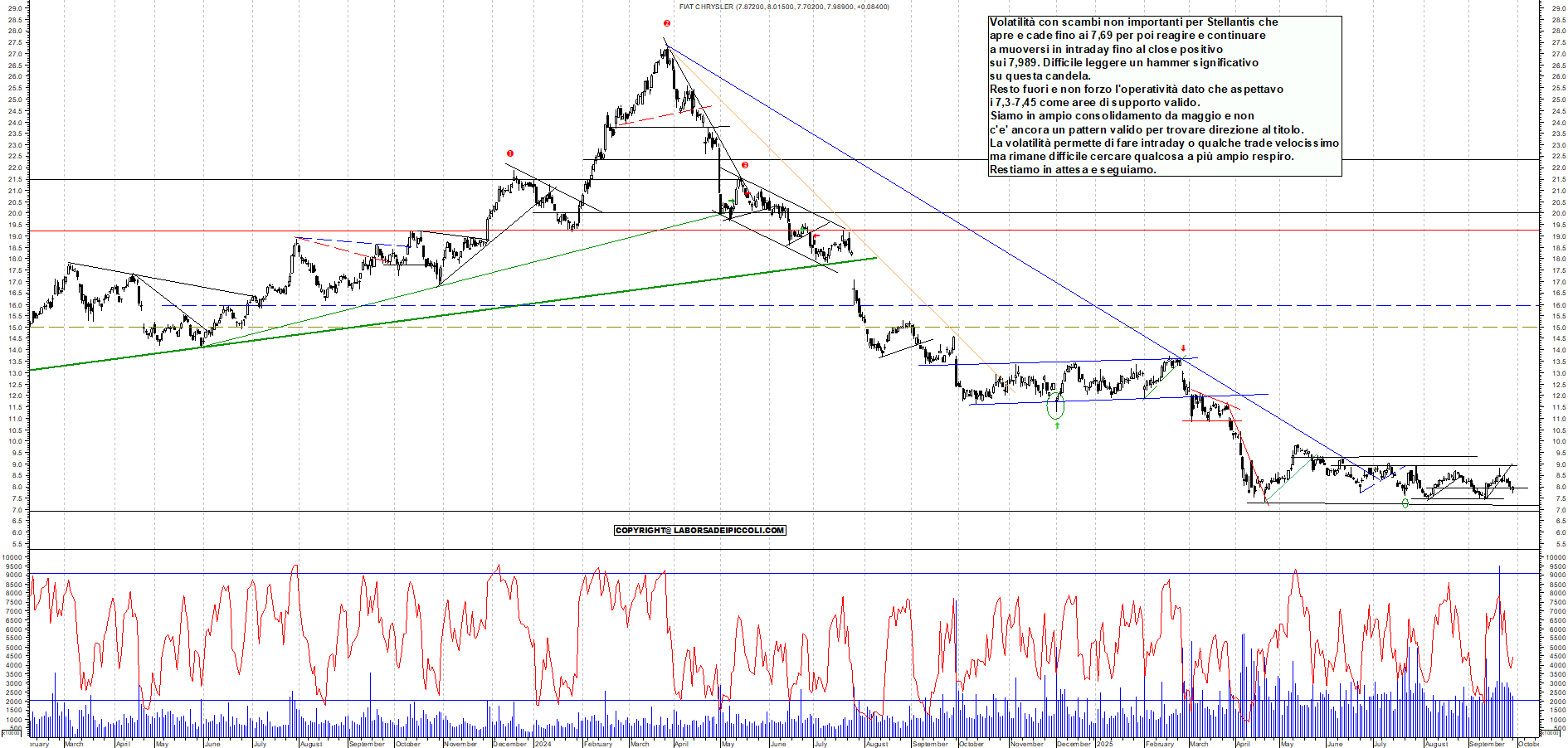Screen dimensions: 1568x748
Task: Select the red circle marker numbered 2
Action: pyautogui.click(x=666, y=23)
